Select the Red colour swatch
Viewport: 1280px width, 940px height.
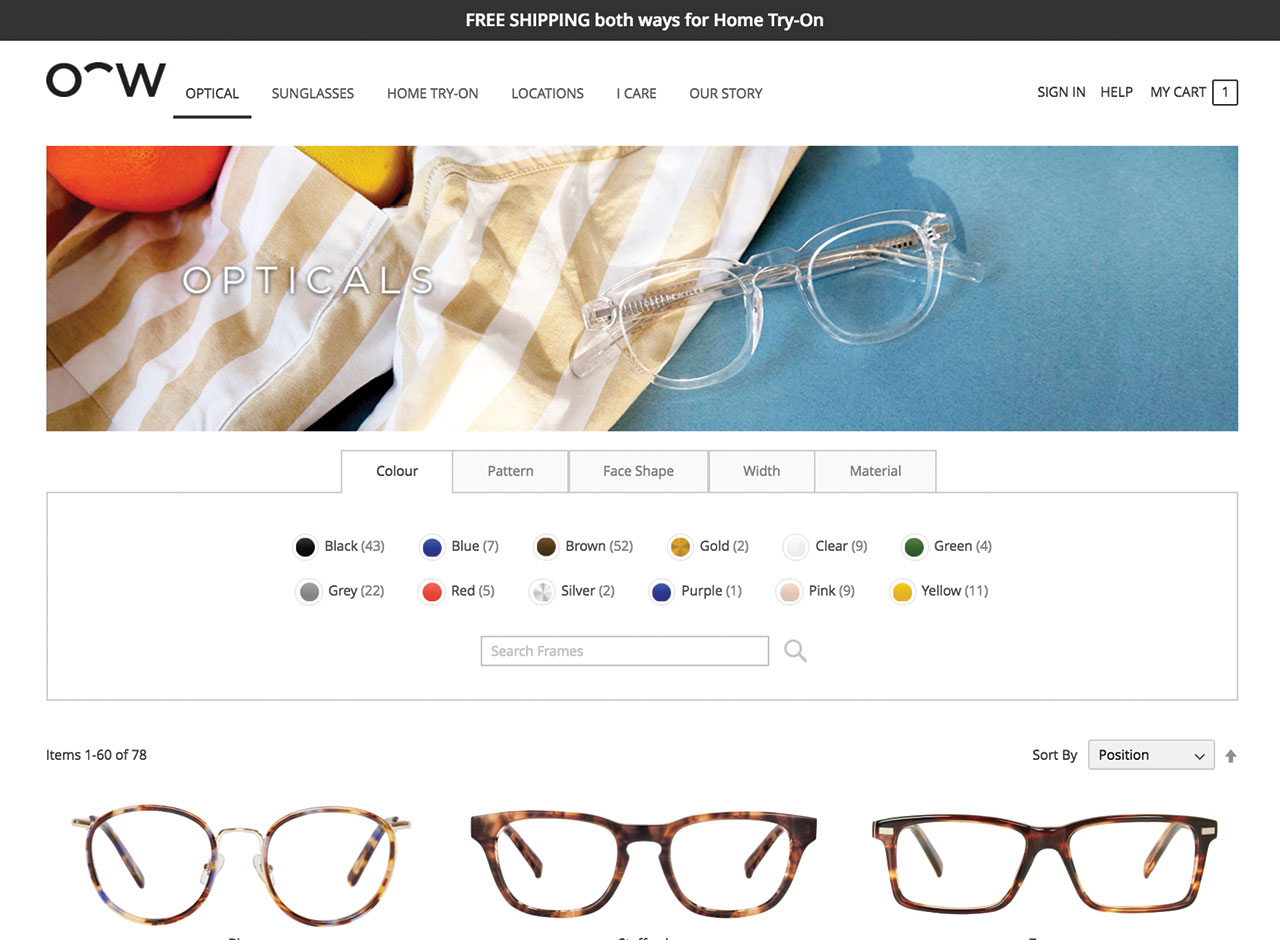point(432,592)
